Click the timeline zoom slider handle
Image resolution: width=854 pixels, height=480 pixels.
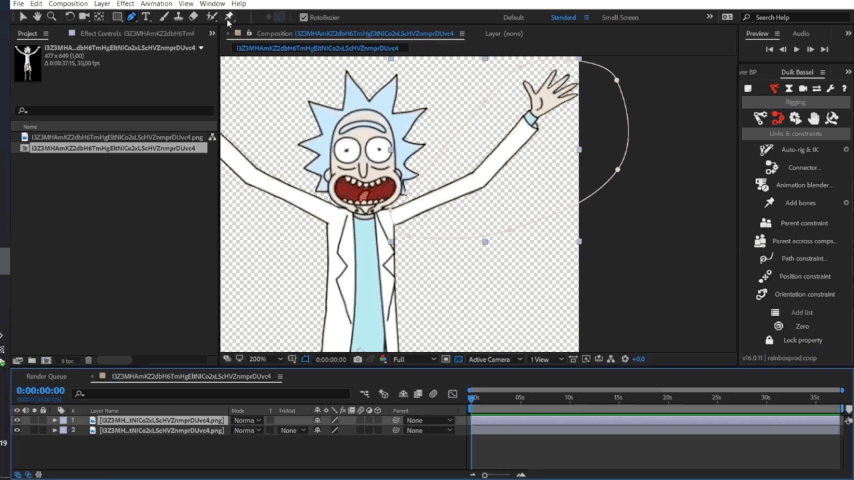pos(484,475)
